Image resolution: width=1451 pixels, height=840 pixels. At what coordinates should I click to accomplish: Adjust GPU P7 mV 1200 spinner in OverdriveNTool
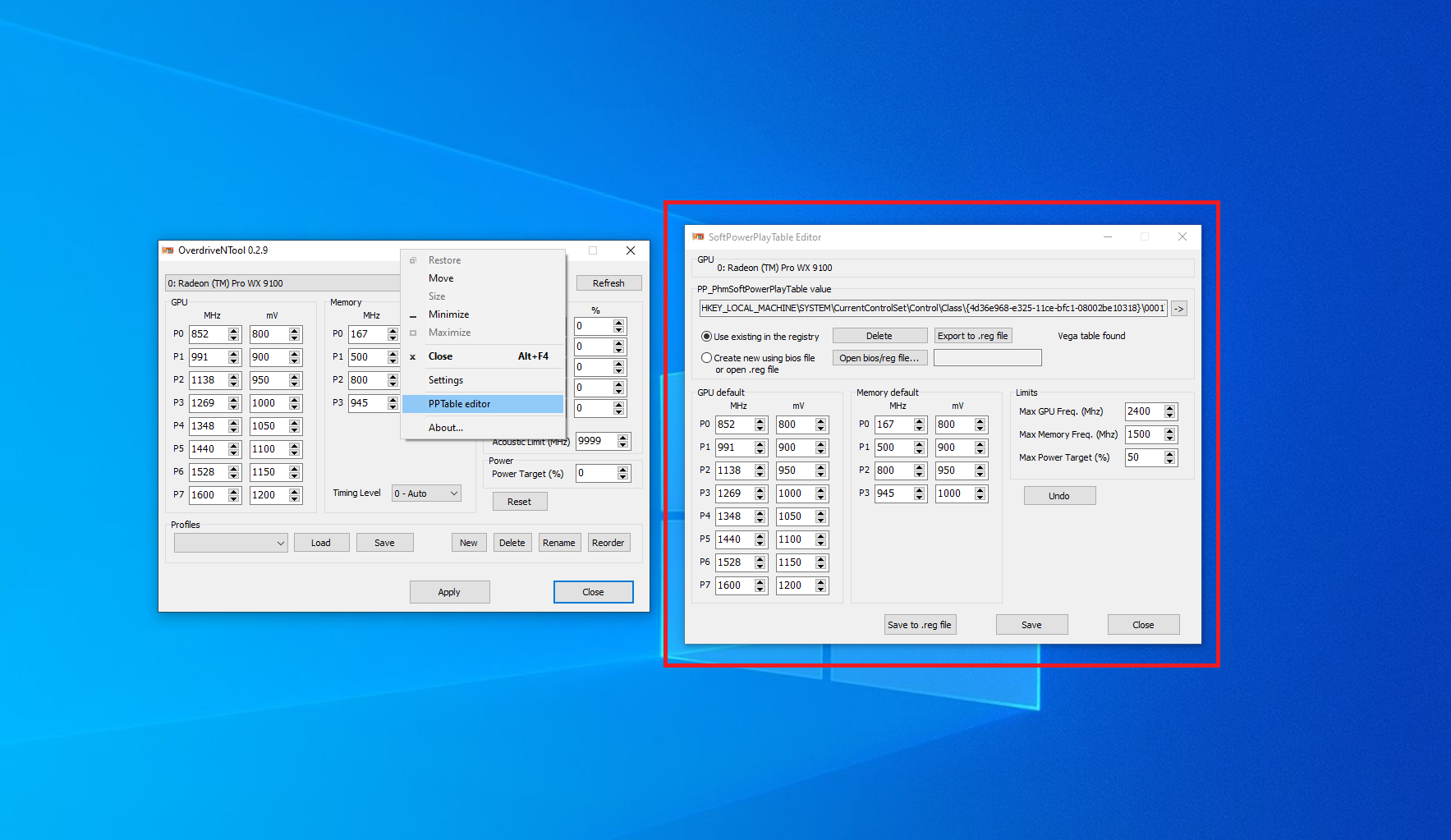point(295,495)
